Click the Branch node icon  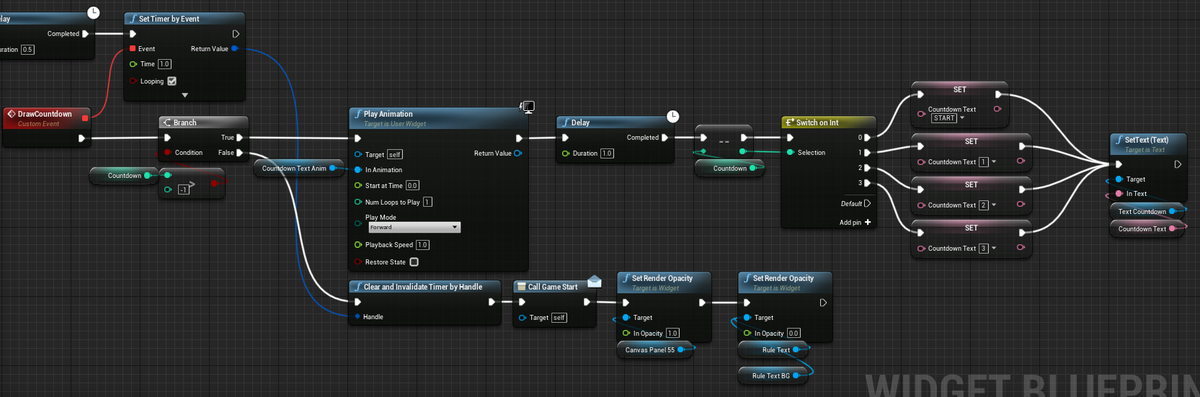[x=167, y=122]
